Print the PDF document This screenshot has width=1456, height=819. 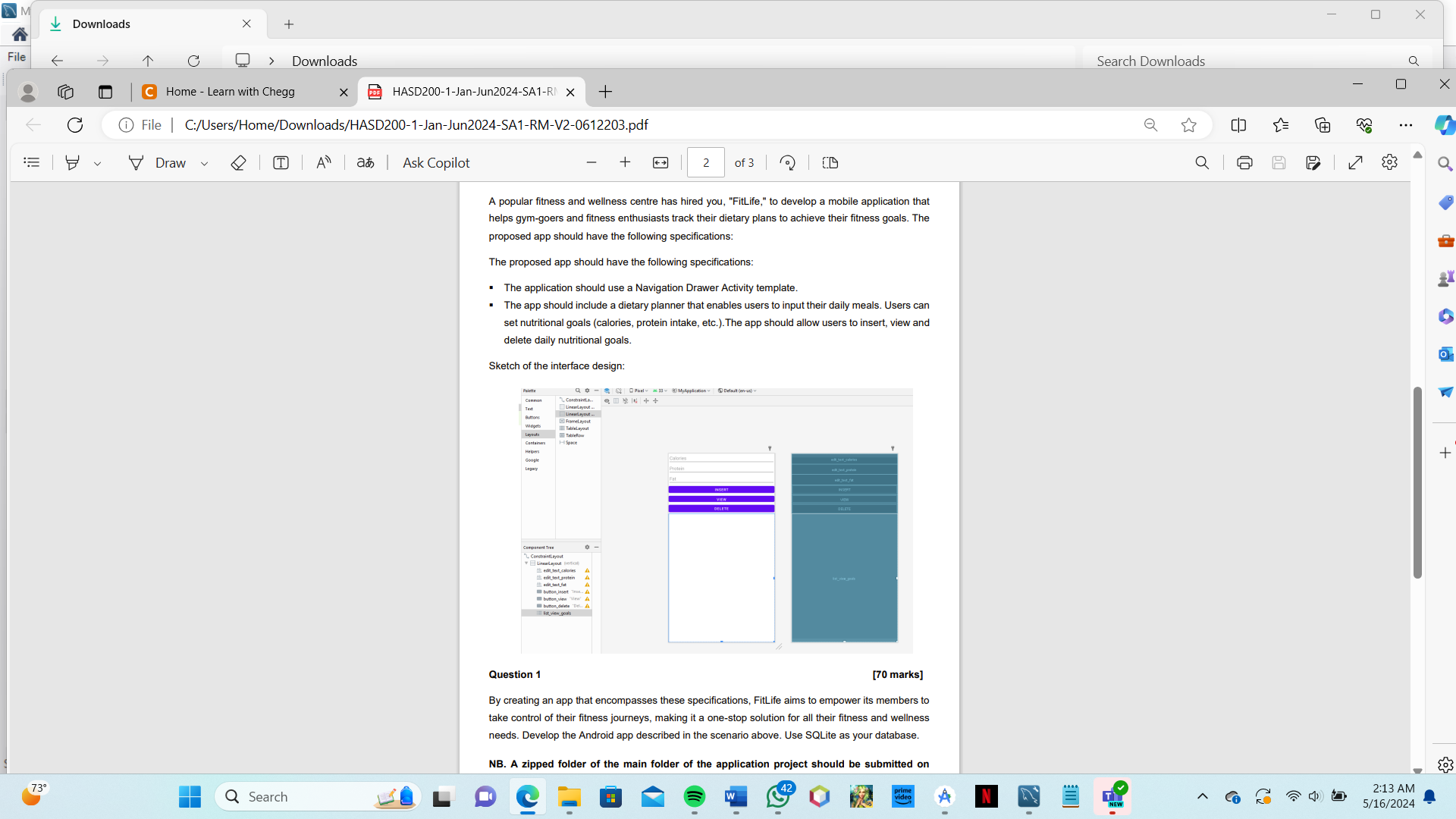pos(1244,162)
